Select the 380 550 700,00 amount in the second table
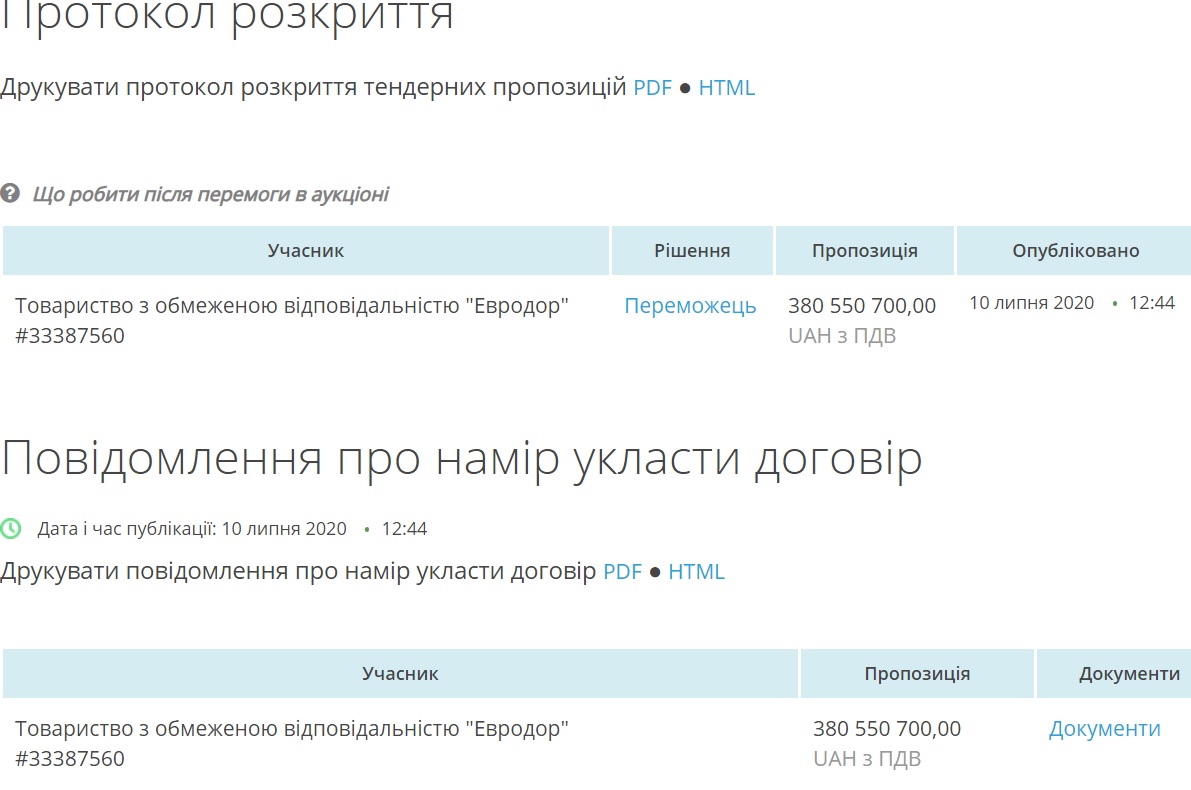 pyautogui.click(x=887, y=729)
